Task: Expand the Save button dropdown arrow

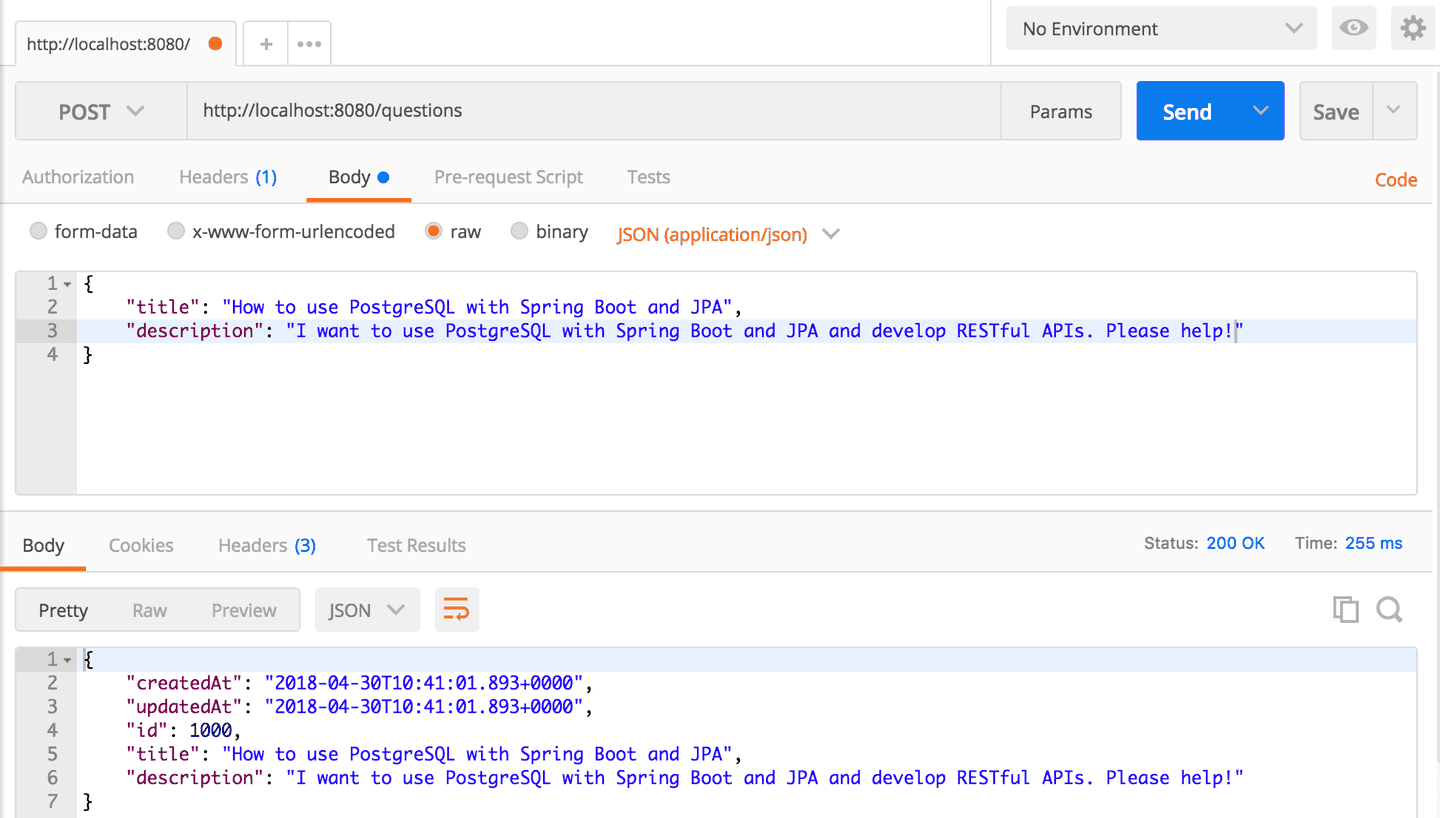Action: point(1395,111)
